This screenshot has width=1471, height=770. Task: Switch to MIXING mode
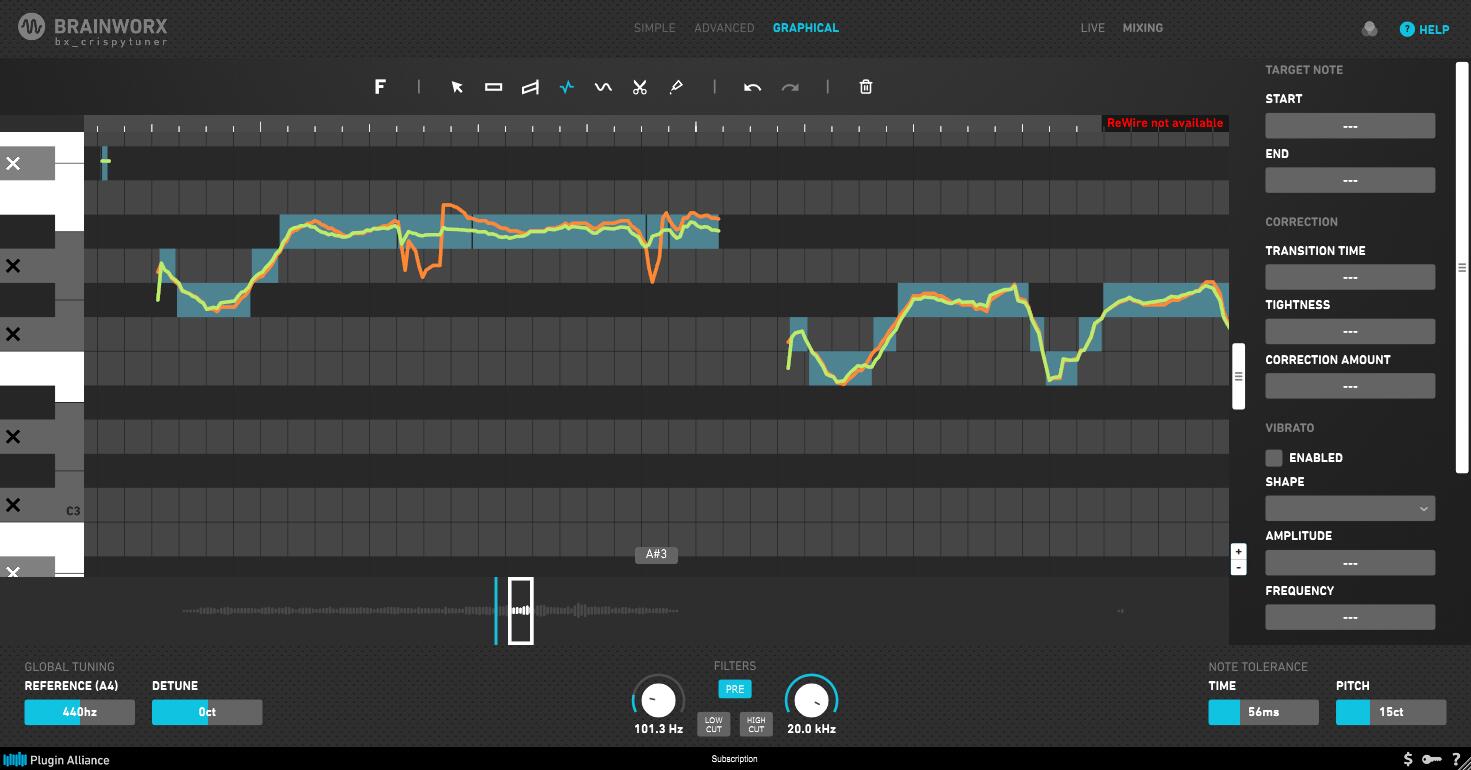(1143, 28)
